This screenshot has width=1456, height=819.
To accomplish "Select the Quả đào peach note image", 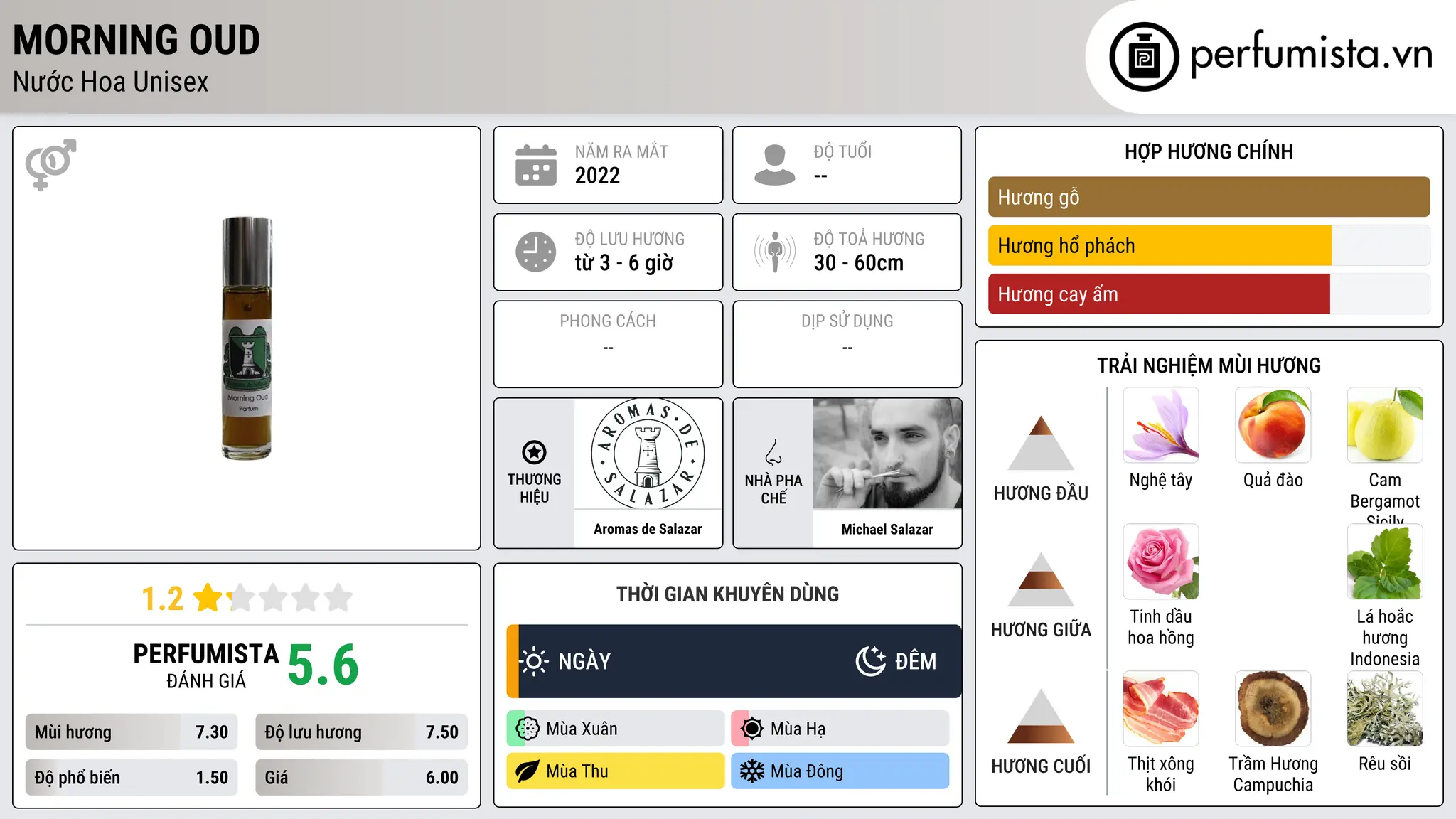I will click(1273, 425).
